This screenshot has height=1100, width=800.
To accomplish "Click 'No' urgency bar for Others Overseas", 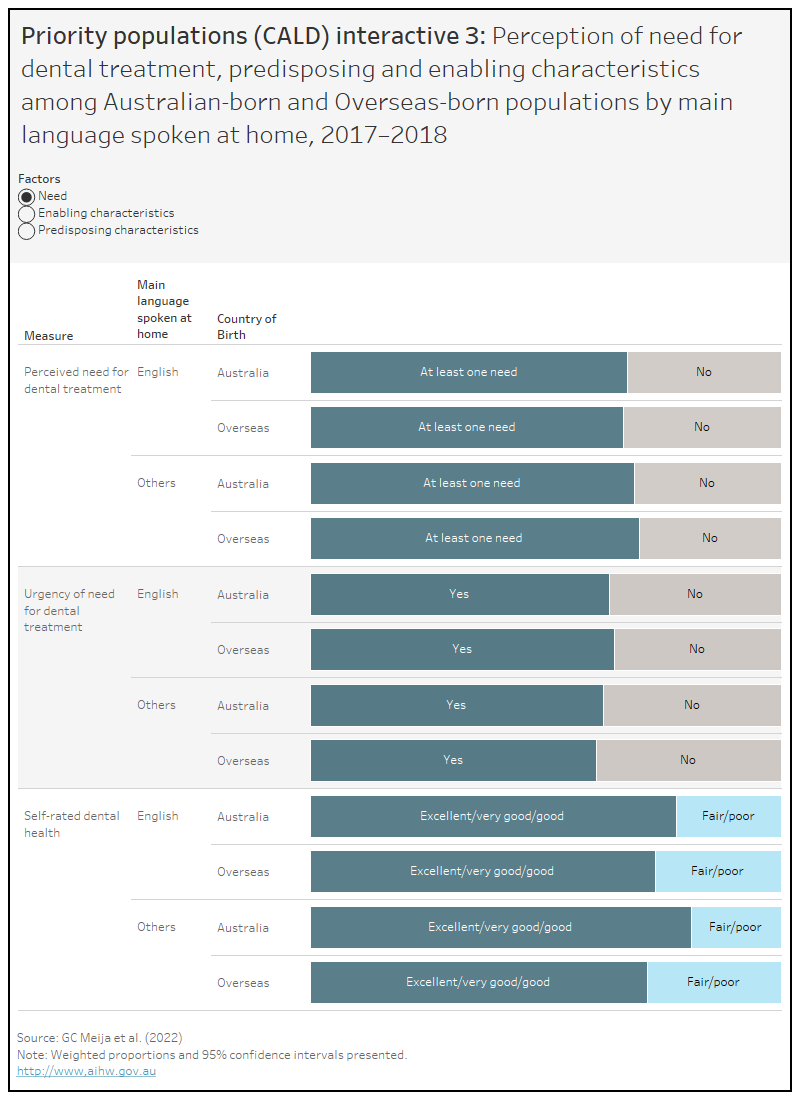I will pyautogui.click(x=688, y=760).
